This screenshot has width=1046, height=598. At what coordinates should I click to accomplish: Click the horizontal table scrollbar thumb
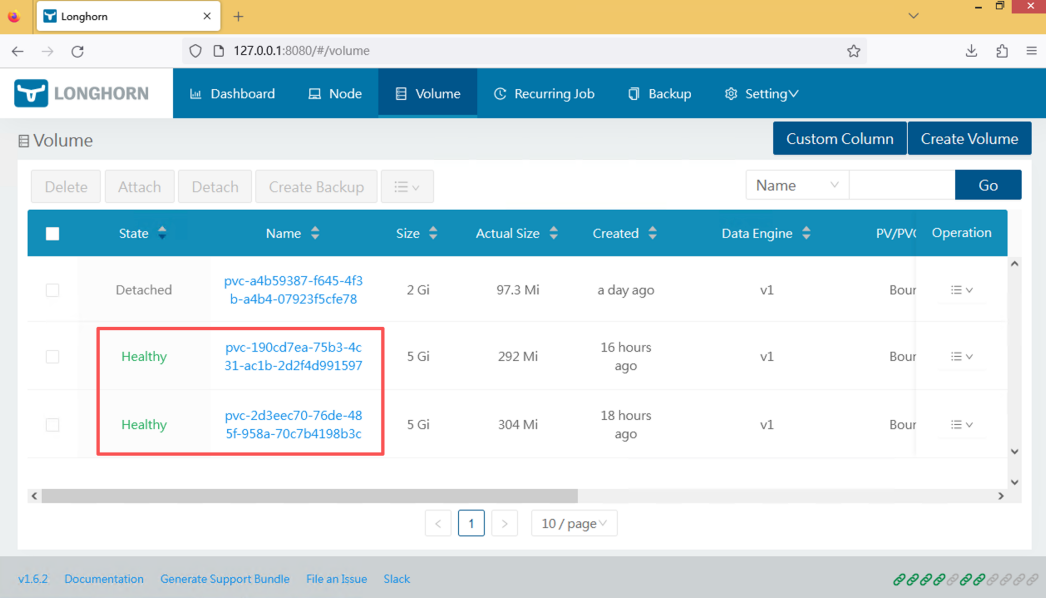310,496
